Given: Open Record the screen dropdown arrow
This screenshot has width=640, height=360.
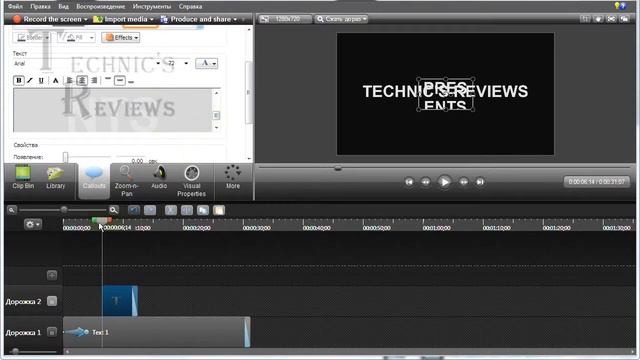Looking at the screenshot, I should pos(85,19).
